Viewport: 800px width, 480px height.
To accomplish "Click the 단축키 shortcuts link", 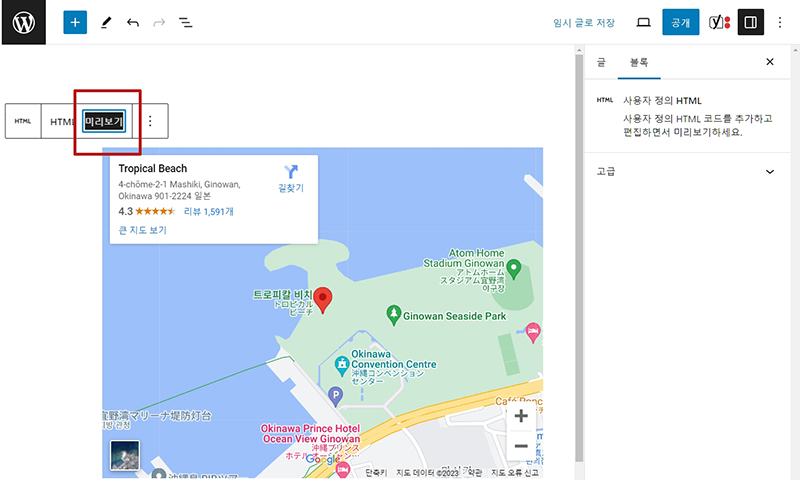I will 376,473.
